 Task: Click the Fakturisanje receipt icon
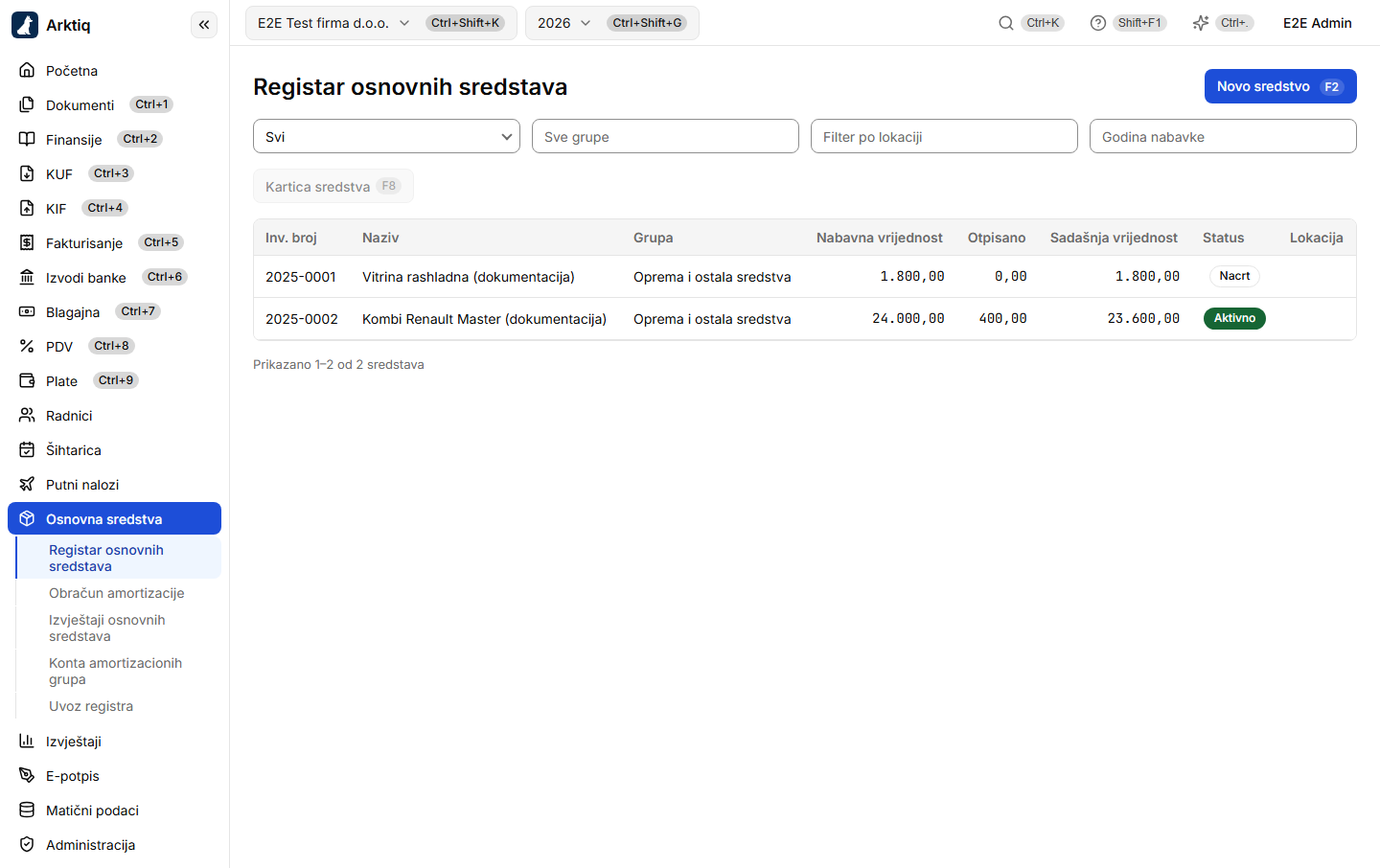[27, 242]
